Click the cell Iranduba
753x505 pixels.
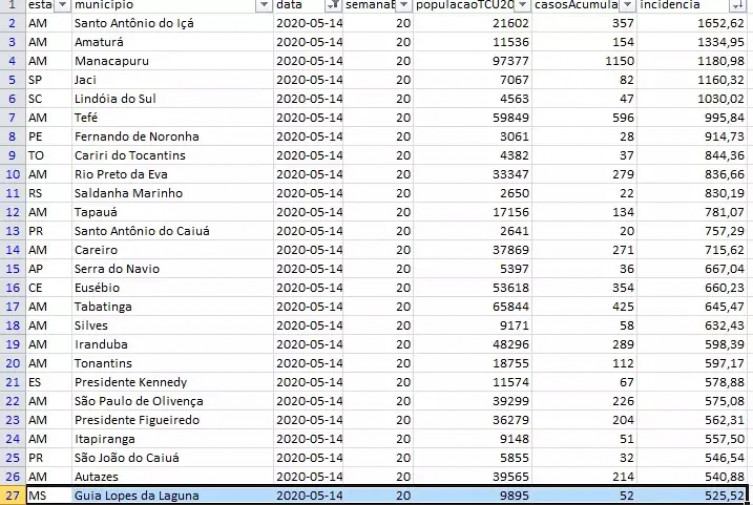pyautogui.click(x=173, y=344)
